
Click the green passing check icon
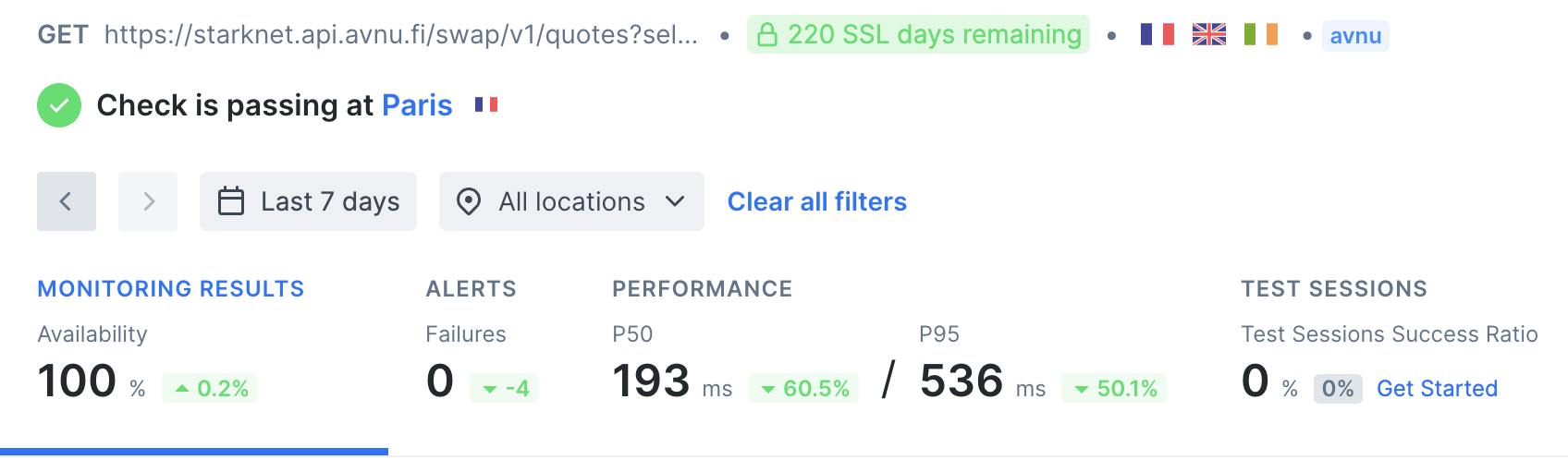(59, 105)
